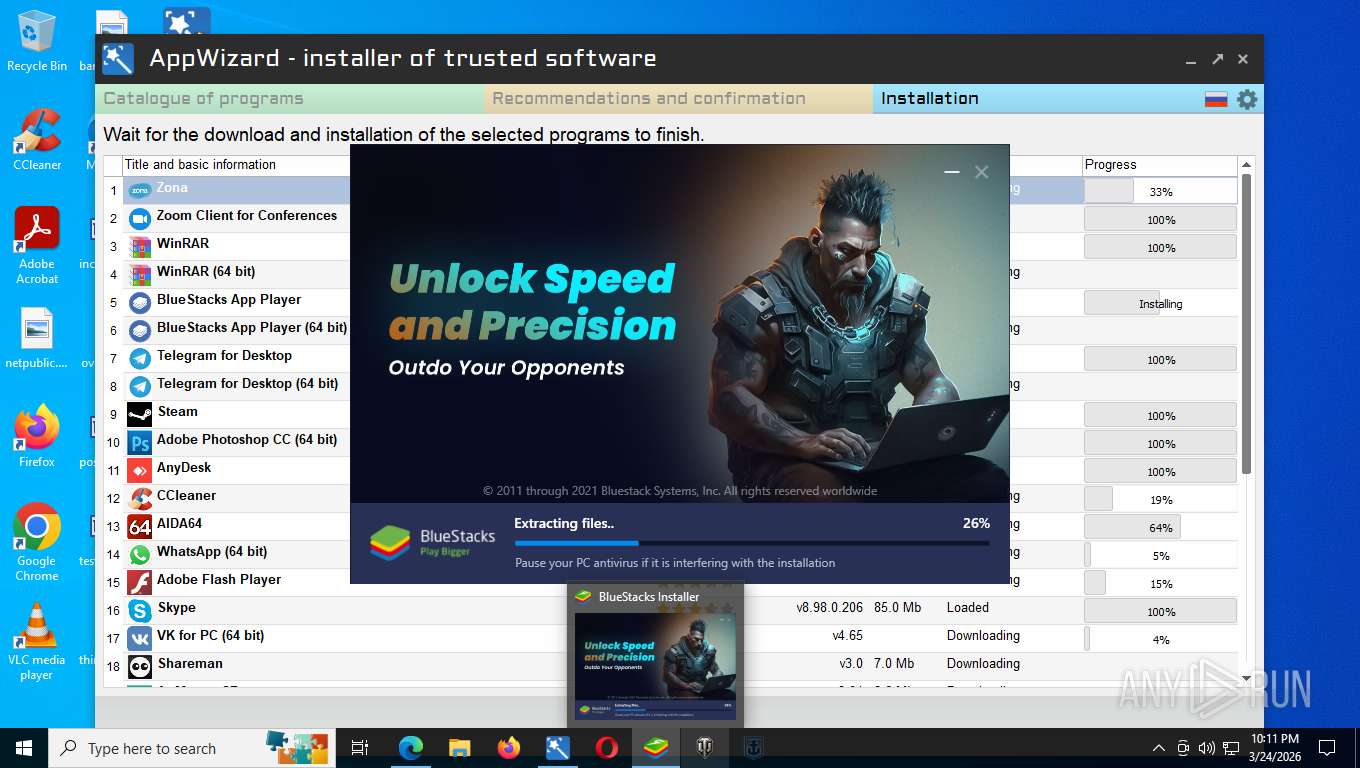
Task: Click the Skype Loaded status cell
Action: 968,608
